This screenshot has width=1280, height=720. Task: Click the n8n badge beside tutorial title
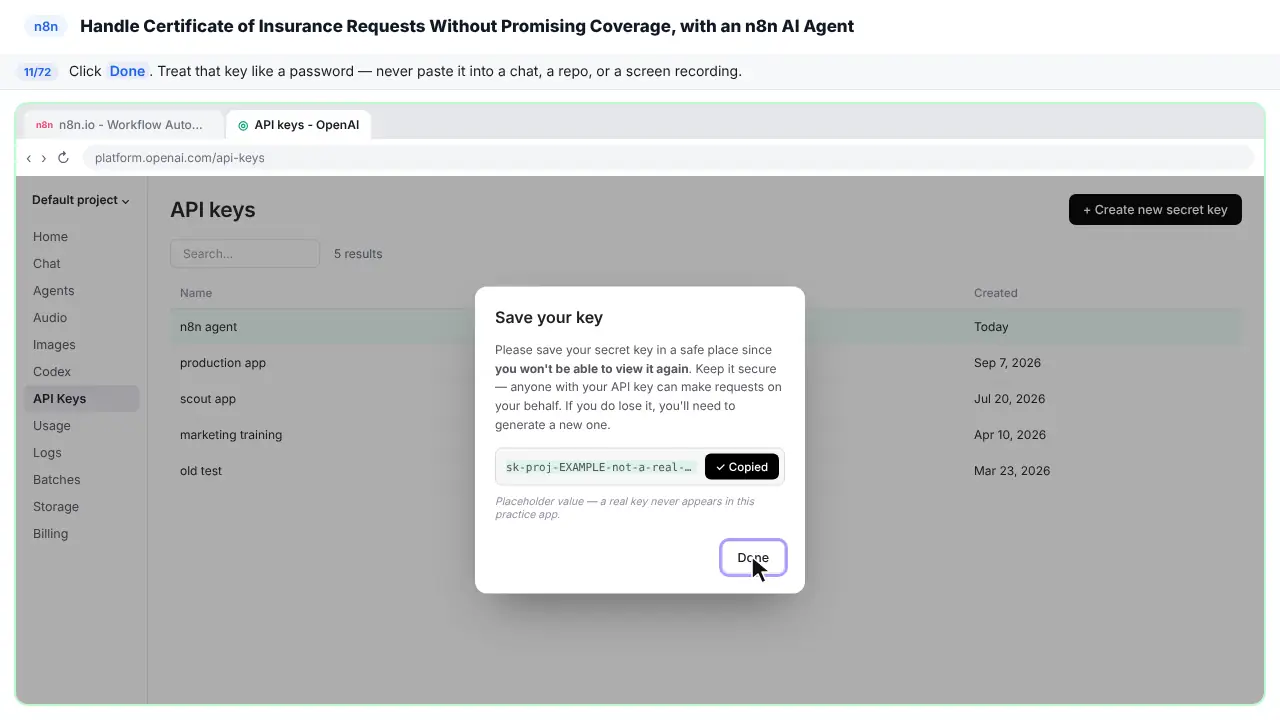46,26
